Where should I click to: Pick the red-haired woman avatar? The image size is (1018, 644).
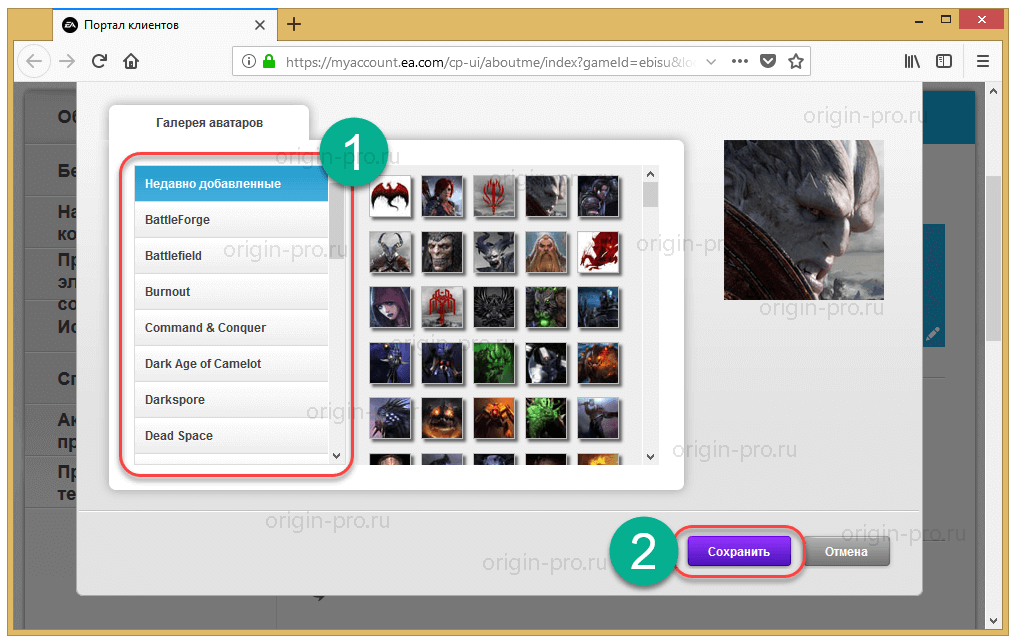[x=441, y=194]
